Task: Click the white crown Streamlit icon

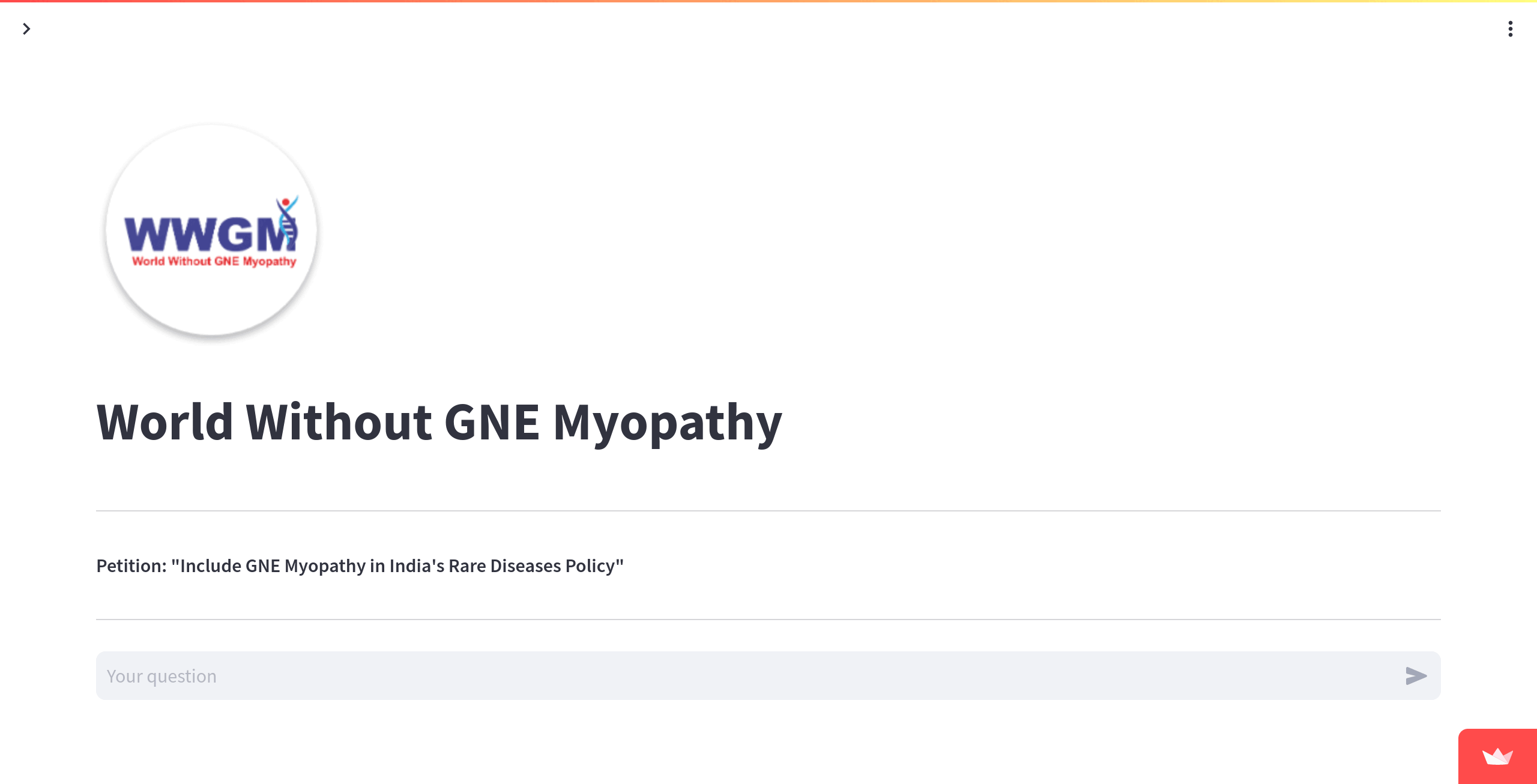Action: 1497,756
